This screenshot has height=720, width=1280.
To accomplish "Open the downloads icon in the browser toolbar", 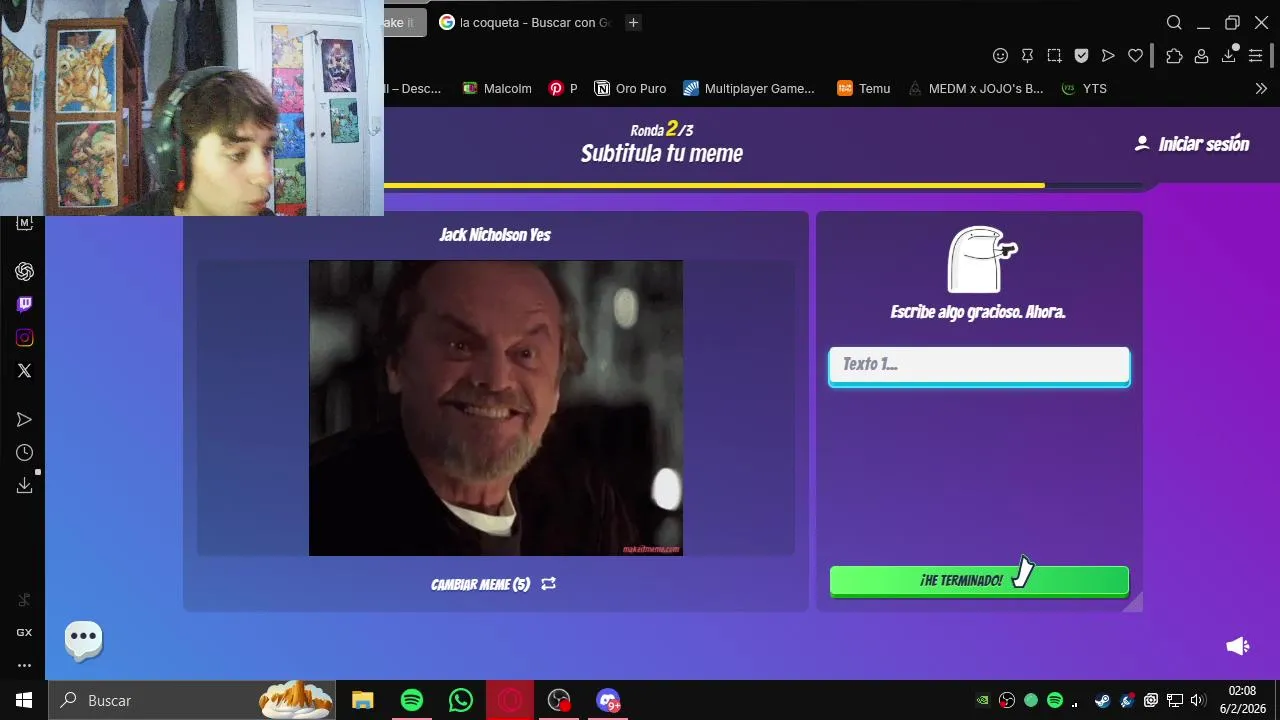I will coord(1228,56).
